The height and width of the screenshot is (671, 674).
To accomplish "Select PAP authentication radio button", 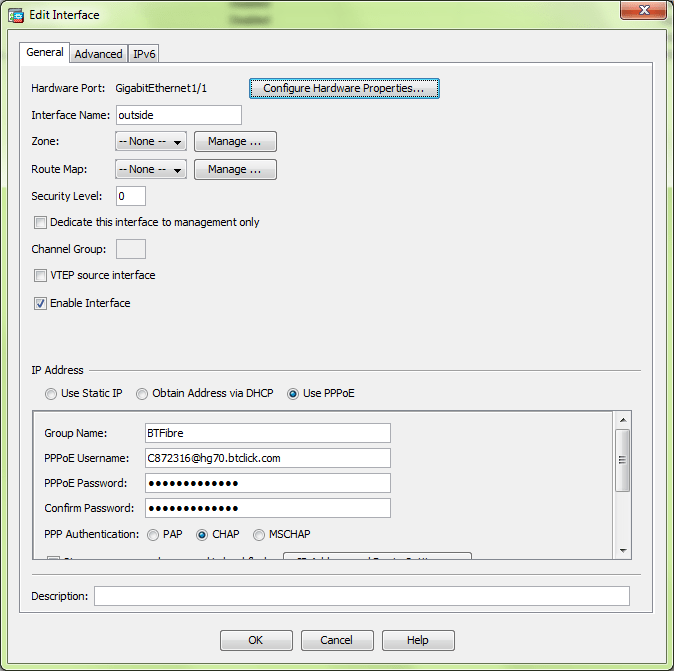I will 154,535.
